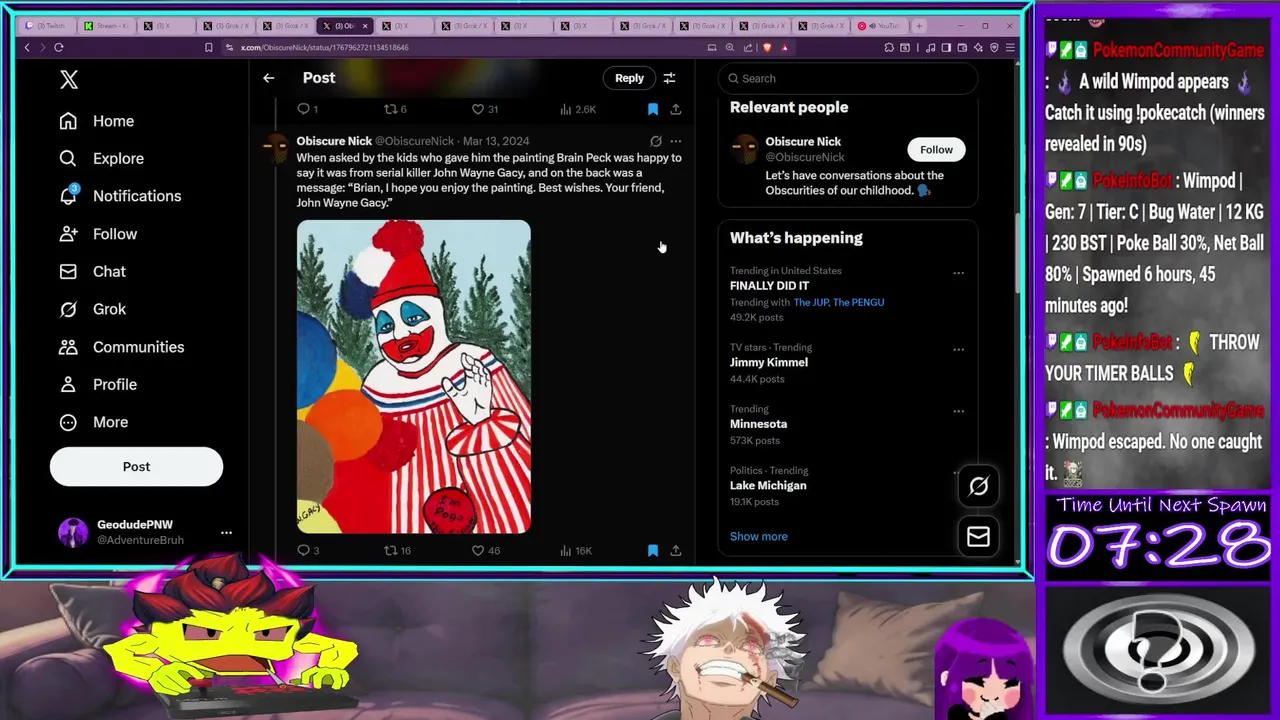The height and width of the screenshot is (720, 1280).
Task: Expand the More menu in sidebar
Action: click(x=94, y=422)
